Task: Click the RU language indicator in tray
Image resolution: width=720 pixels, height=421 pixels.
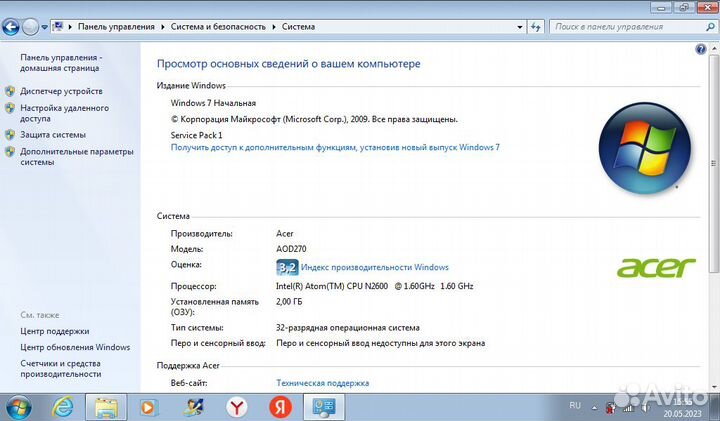Action: [x=575, y=405]
